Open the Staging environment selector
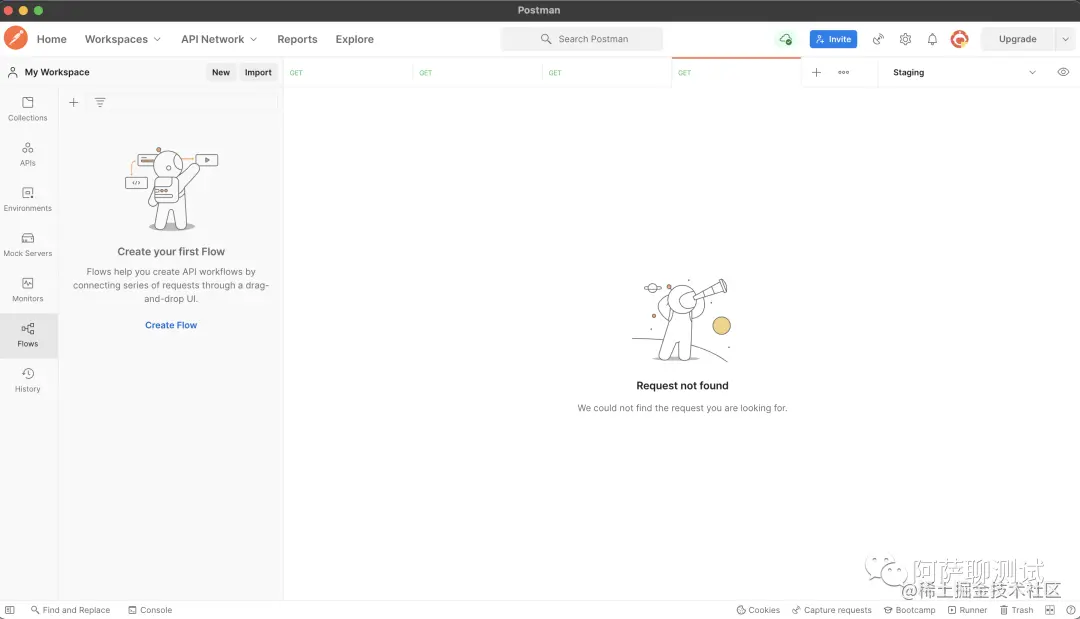 pyautogui.click(x=964, y=72)
